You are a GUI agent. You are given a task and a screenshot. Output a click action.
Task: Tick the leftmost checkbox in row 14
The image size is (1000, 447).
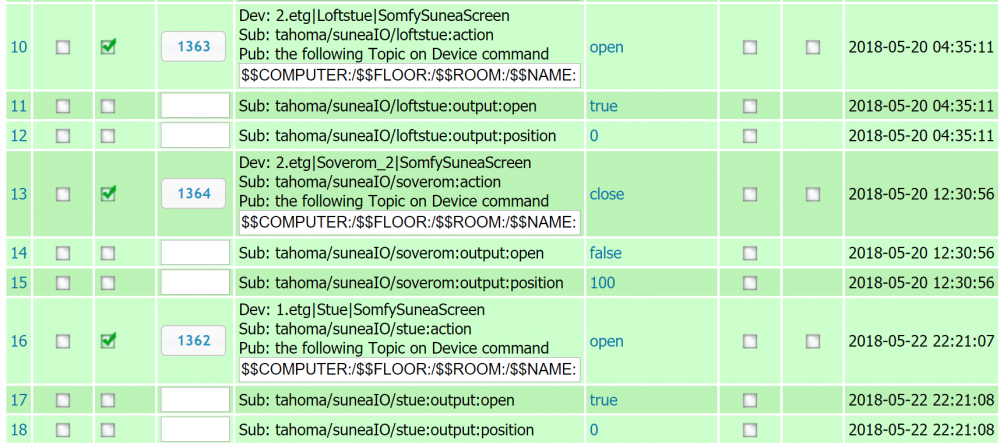tap(63, 253)
